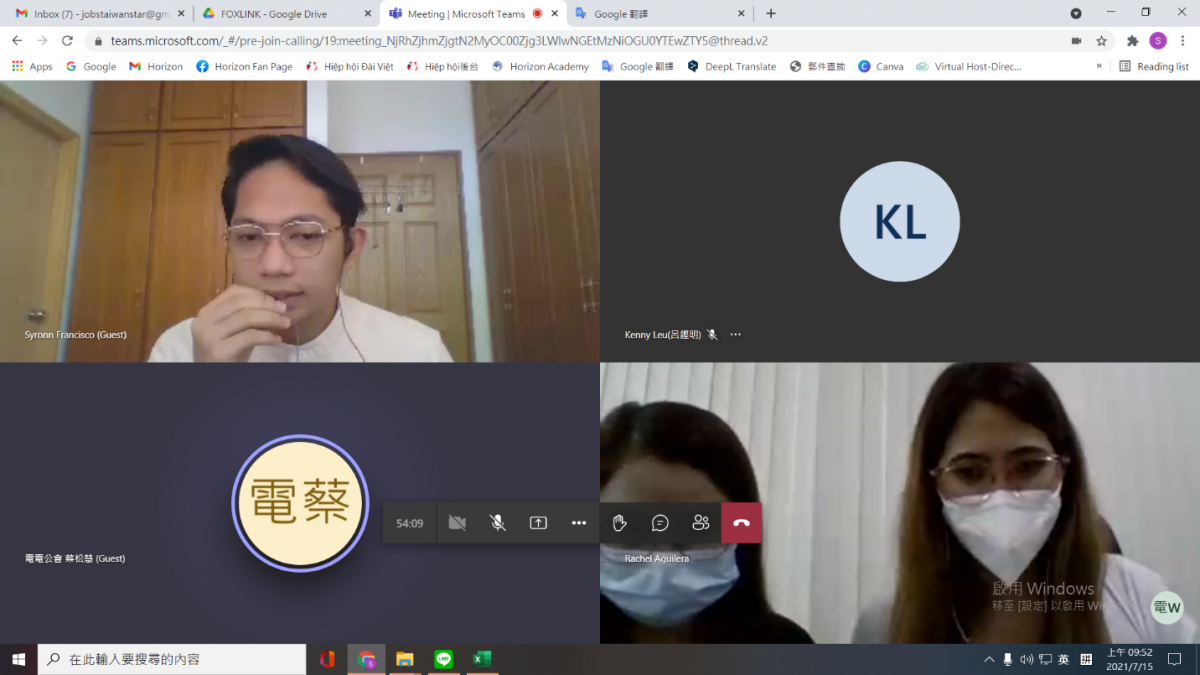This screenshot has width=1200, height=675.
Task: Open the More actions ellipsis menu
Action: pos(579,523)
